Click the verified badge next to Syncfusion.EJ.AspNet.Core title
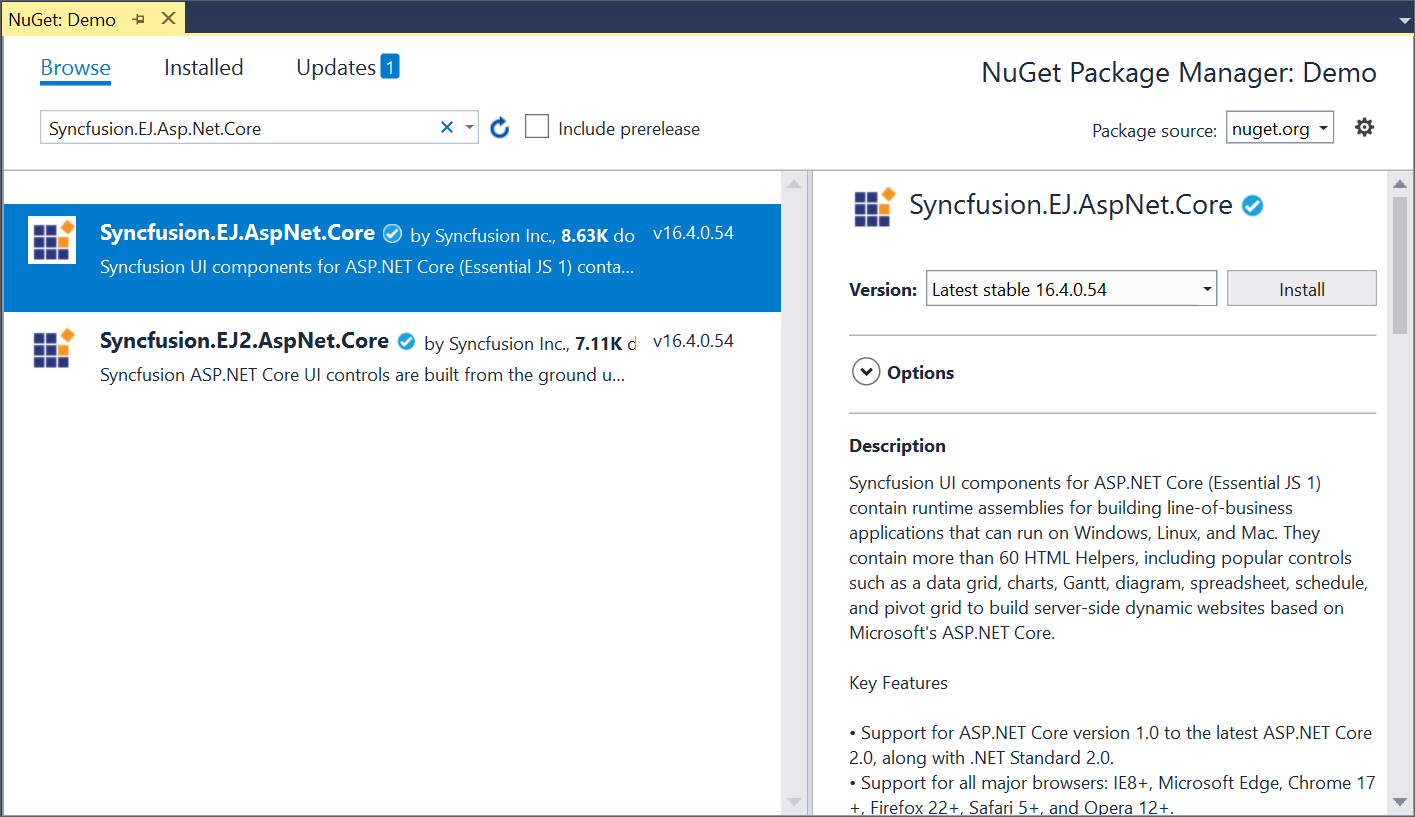Screen dimensions: 1415x817 392,233
